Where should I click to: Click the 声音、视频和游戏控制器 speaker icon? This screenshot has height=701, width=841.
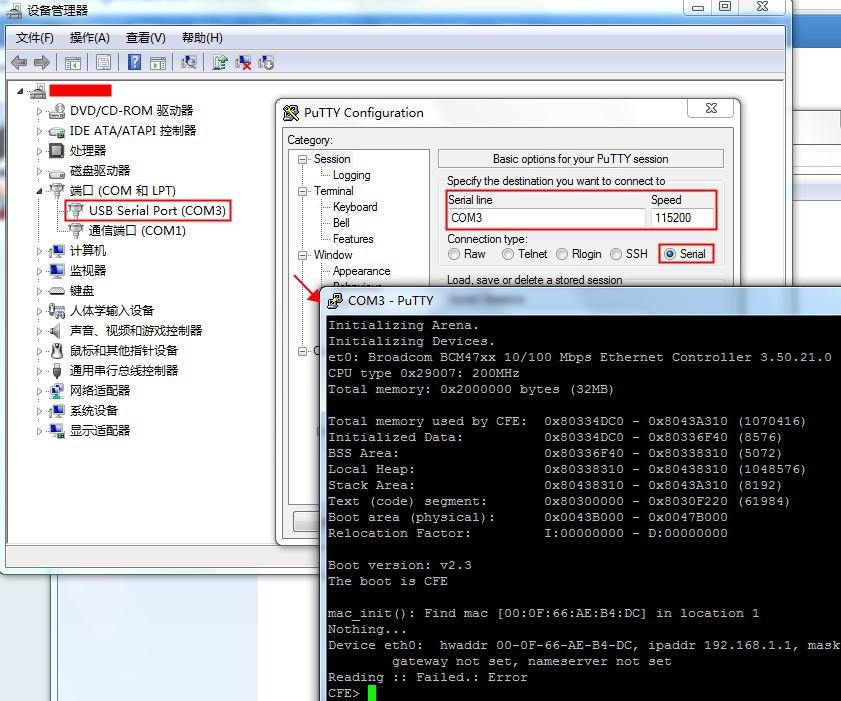[55, 330]
